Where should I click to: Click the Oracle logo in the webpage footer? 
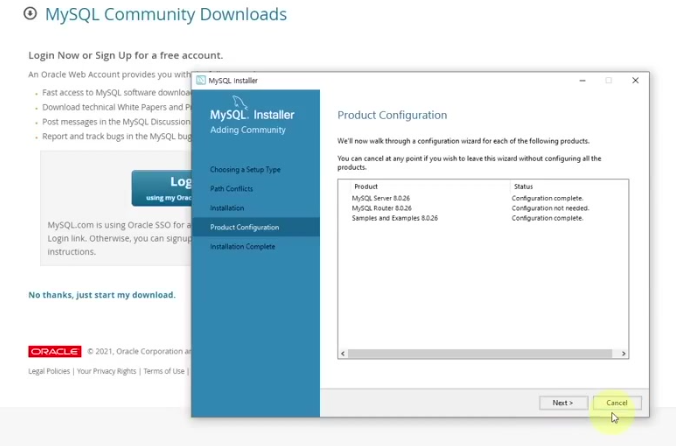click(55, 352)
